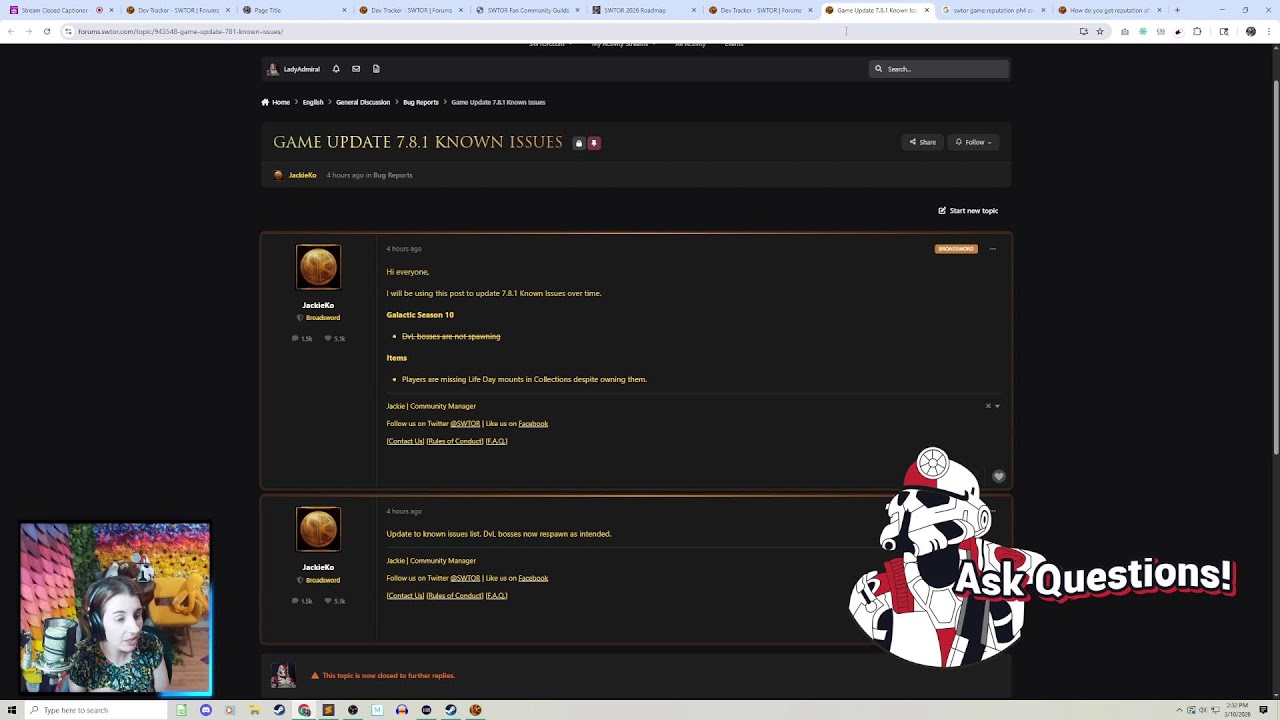Open JackieKo's avatar on the first post
1280x720 pixels.
(x=318, y=267)
